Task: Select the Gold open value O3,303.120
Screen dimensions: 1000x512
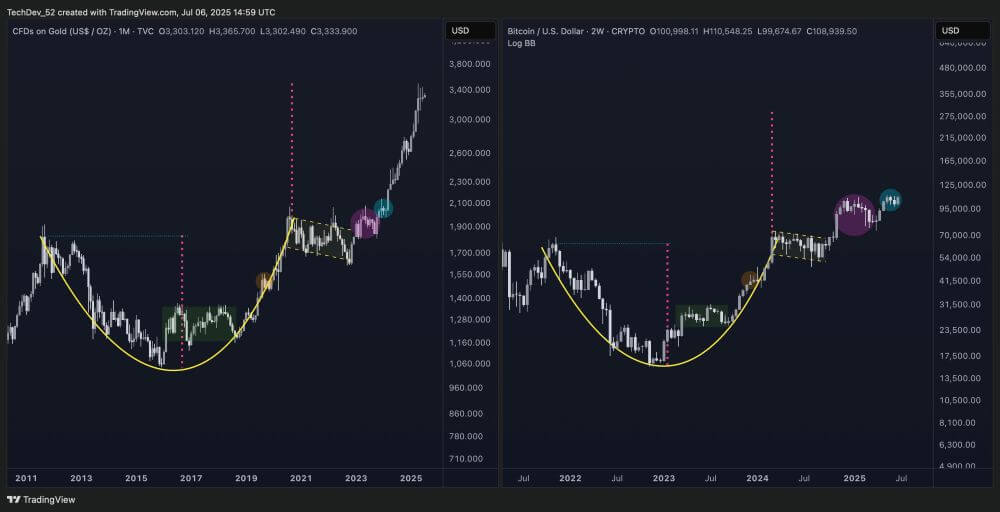Action: [181, 31]
